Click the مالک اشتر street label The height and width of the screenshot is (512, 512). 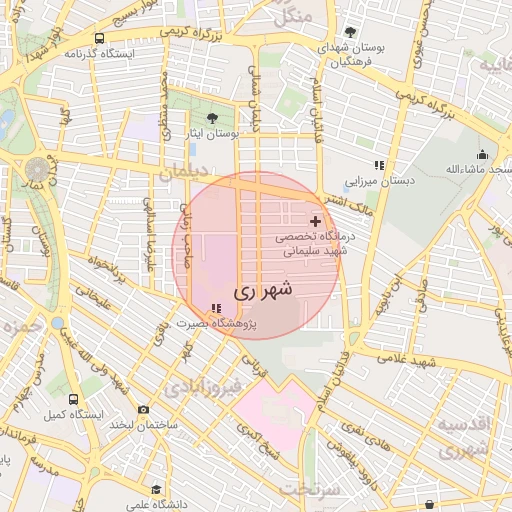pos(349,206)
